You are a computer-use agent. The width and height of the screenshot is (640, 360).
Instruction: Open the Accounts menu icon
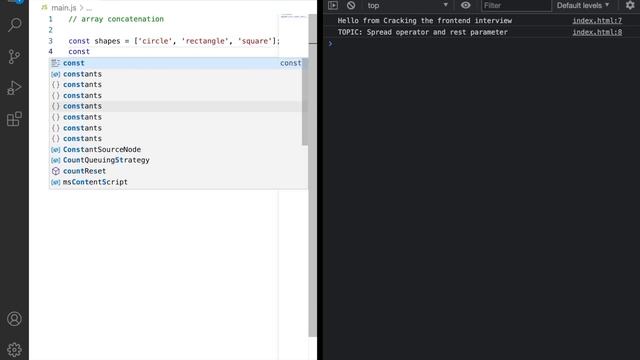(x=14, y=318)
